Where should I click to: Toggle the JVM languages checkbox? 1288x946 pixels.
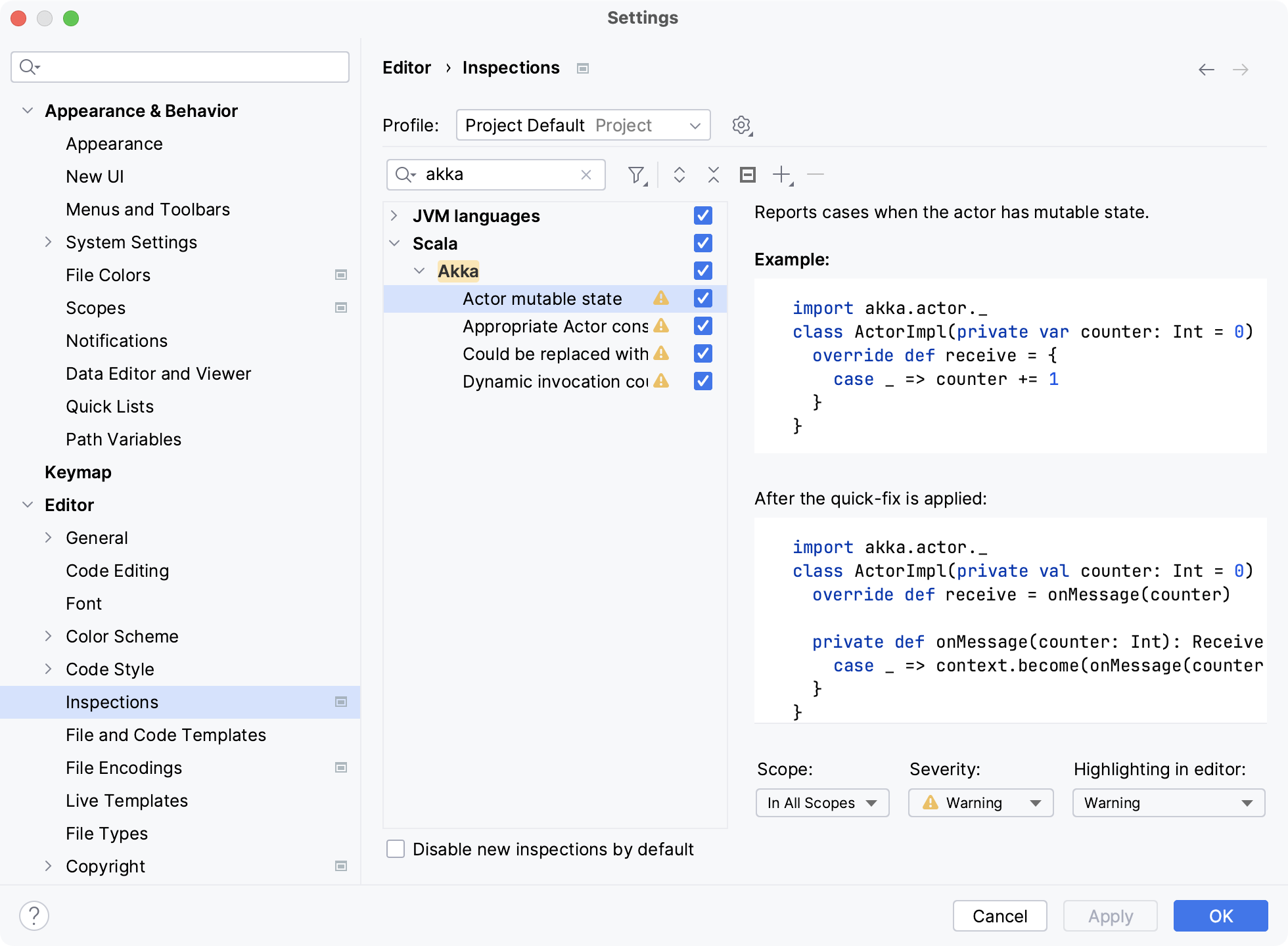click(702, 216)
